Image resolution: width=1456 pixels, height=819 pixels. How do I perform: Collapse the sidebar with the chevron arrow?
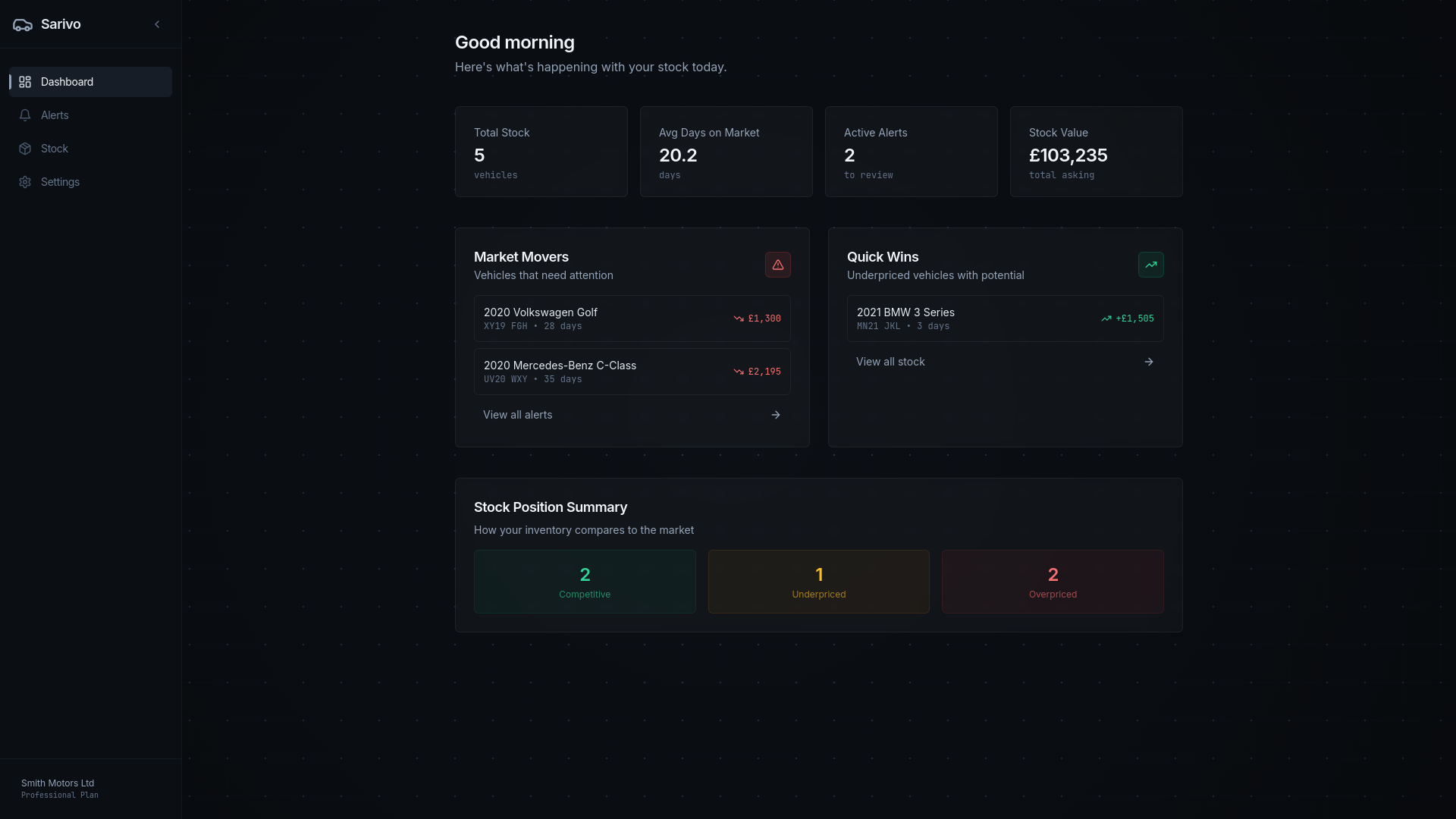click(157, 24)
